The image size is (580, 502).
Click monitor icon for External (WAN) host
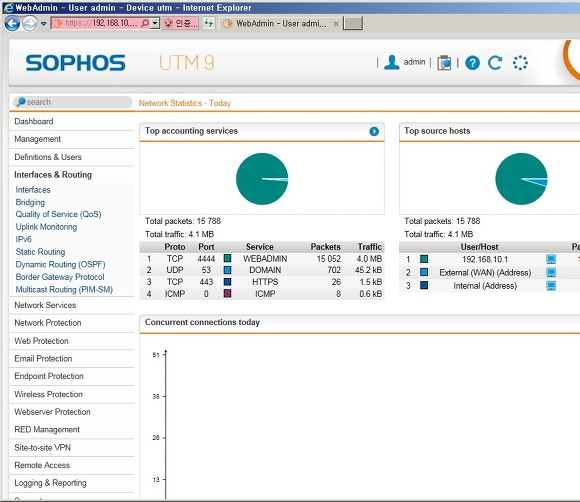point(551,273)
